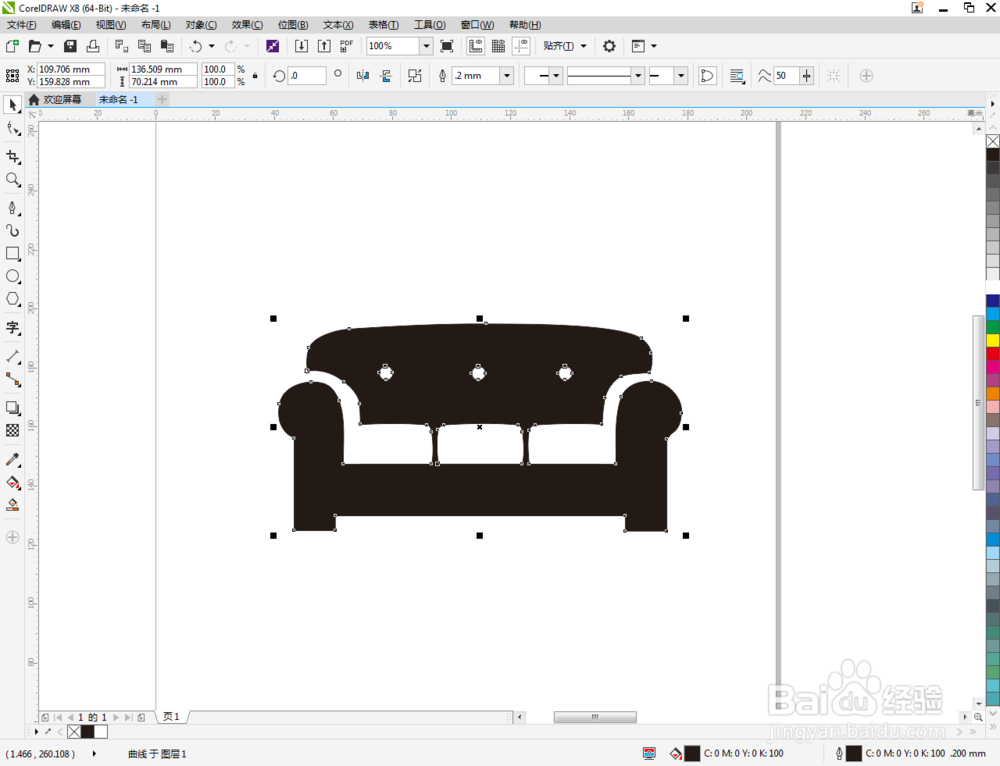Toggle show rulers button
Screen dimensions: 1000x766
tap(476, 46)
